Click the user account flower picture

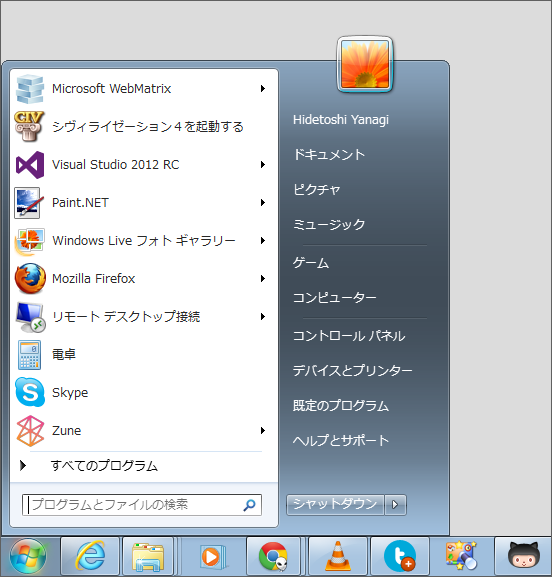coord(365,64)
